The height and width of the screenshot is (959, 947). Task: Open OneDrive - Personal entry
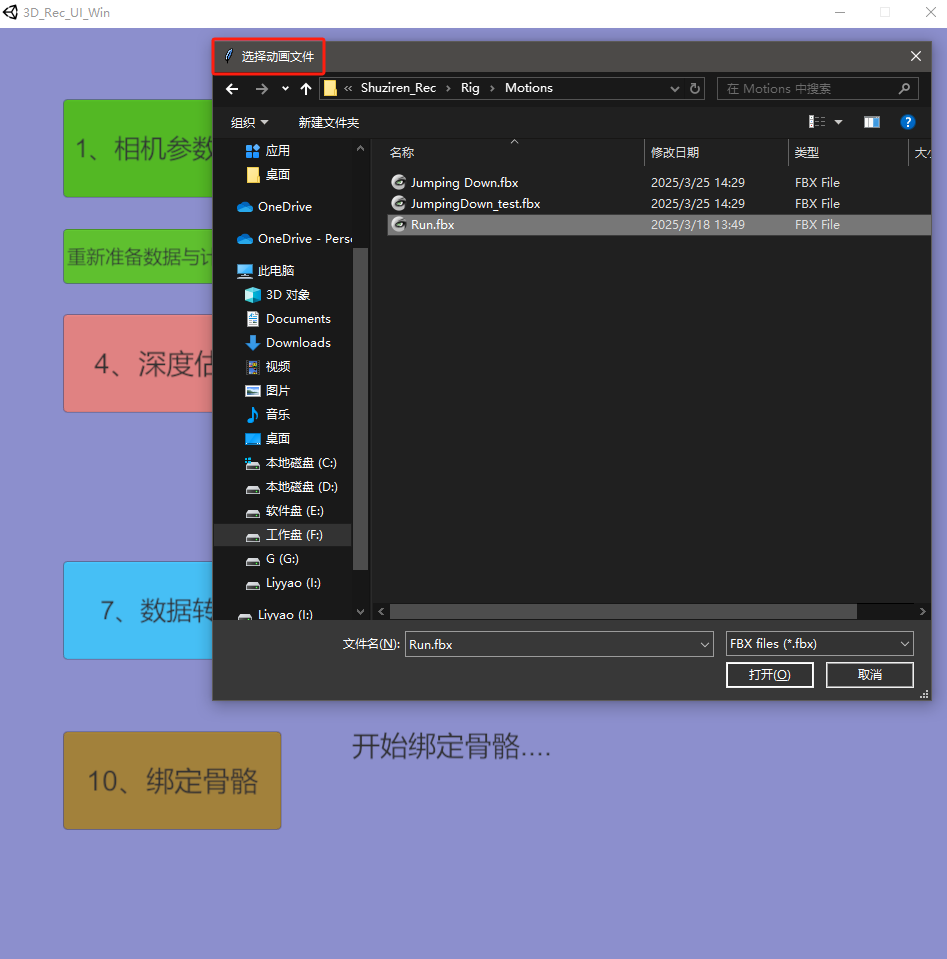tap(294, 239)
